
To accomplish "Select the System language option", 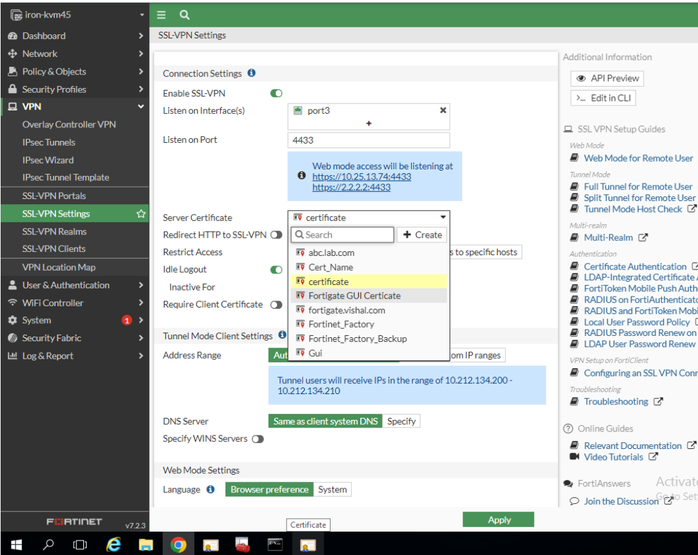I will (x=332, y=490).
